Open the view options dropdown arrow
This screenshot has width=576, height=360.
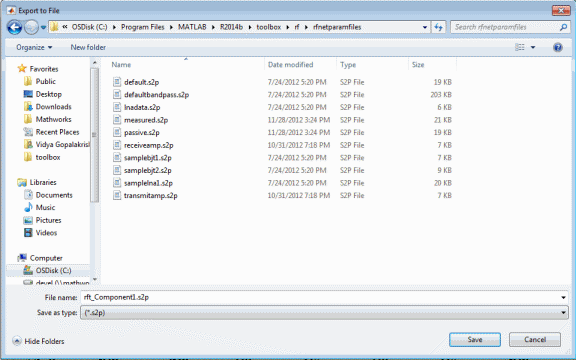[533, 47]
